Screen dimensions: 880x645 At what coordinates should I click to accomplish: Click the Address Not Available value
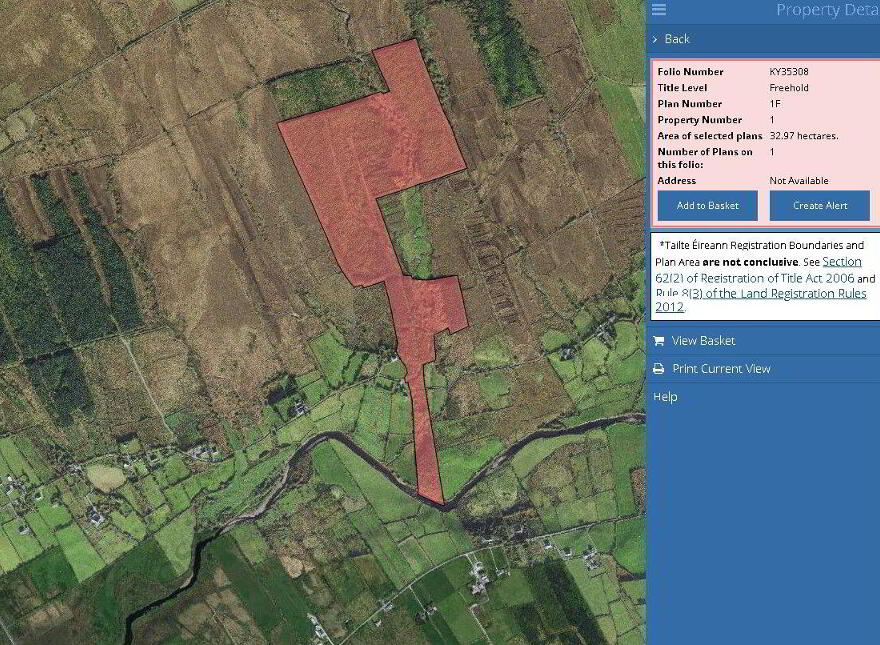click(799, 181)
